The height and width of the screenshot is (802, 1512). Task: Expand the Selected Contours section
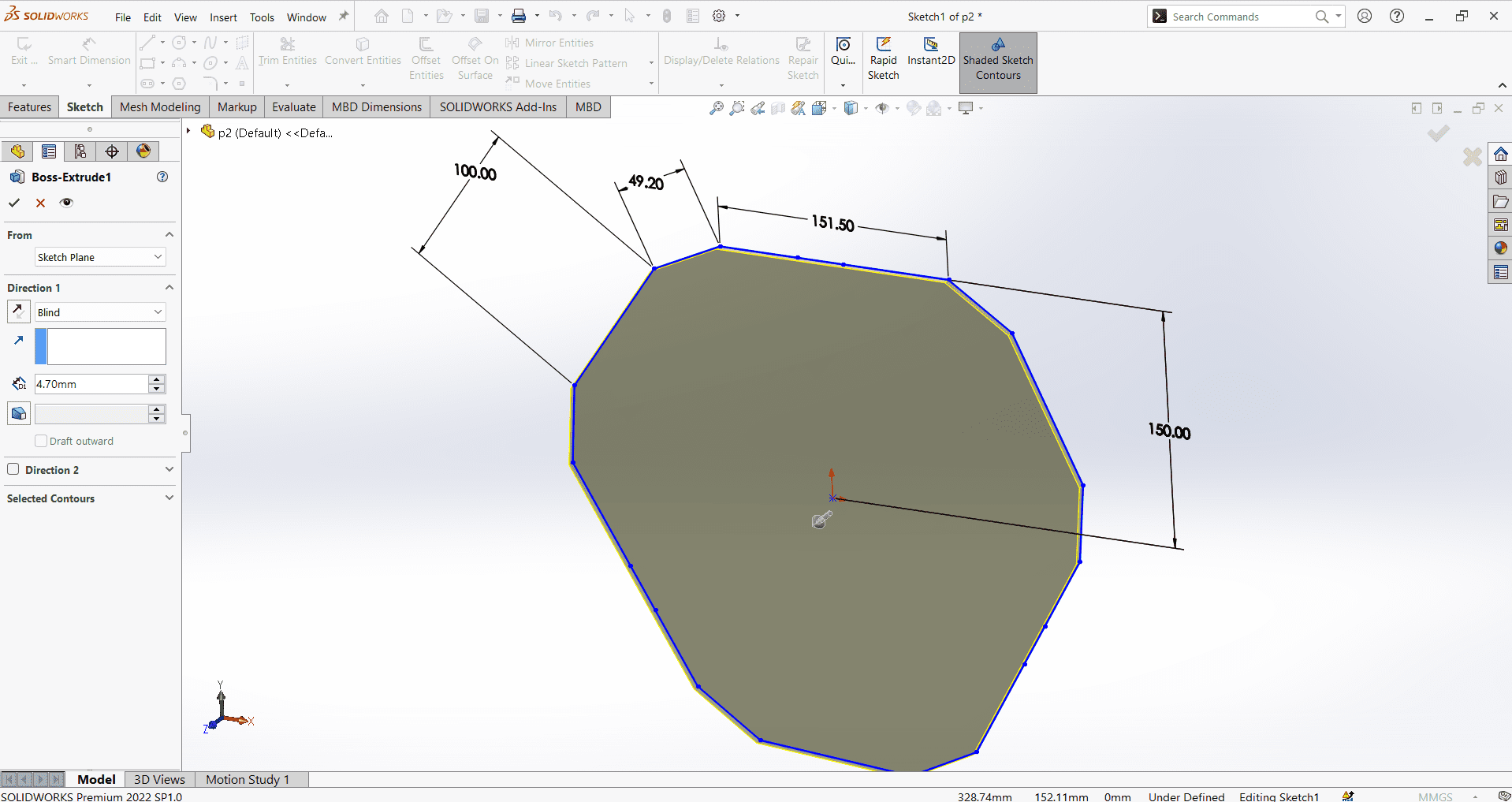169,498
